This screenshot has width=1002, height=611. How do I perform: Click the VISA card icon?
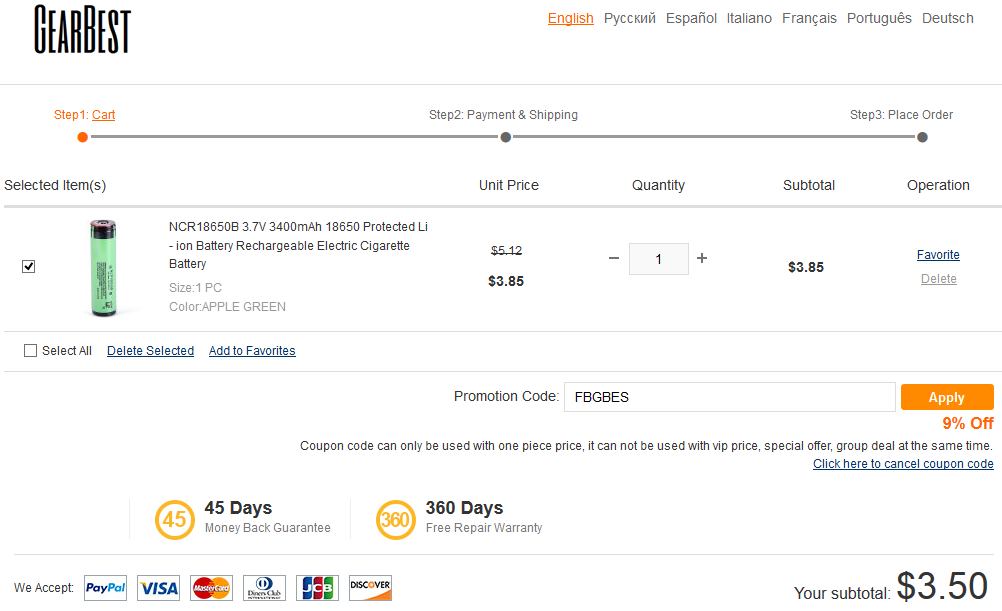tap(158, 588)
